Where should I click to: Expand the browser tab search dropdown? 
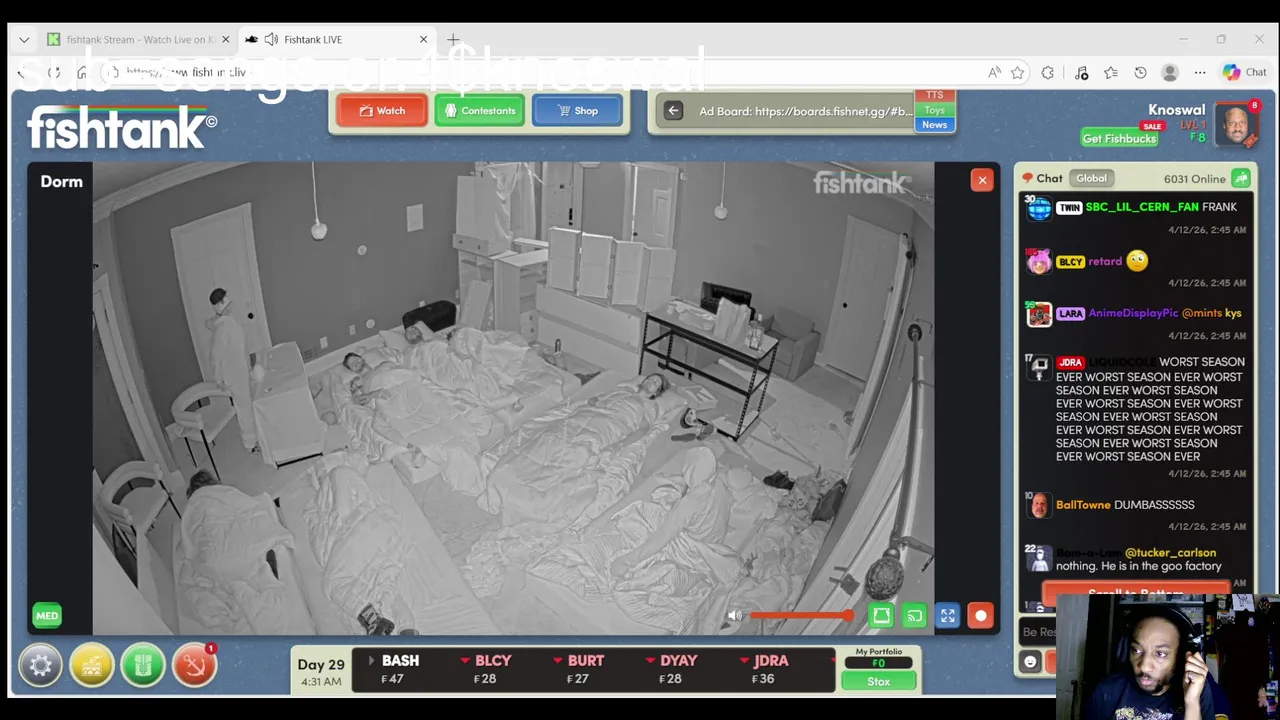point(24,39)
